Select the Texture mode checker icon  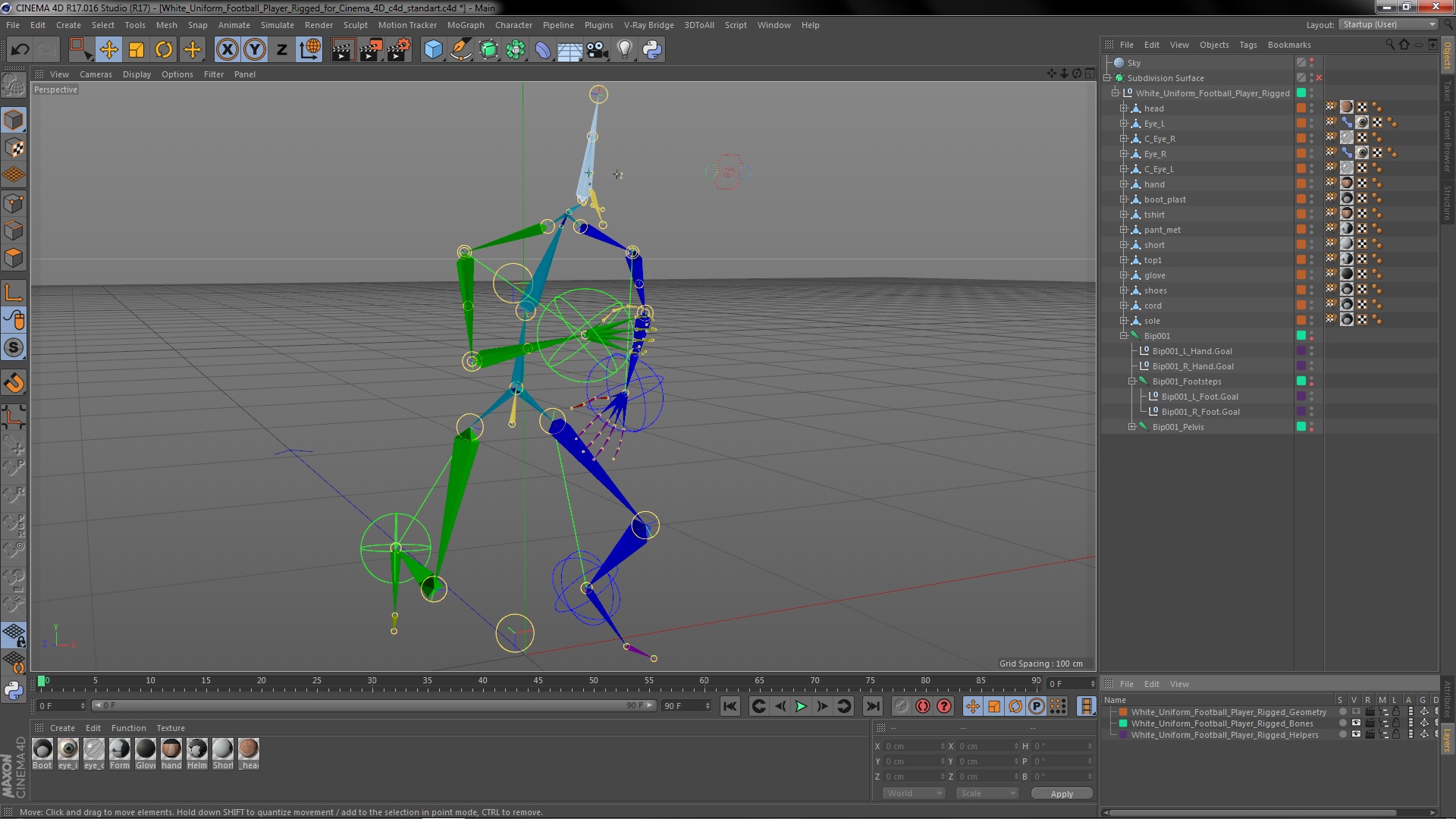(x=14, y=148)
